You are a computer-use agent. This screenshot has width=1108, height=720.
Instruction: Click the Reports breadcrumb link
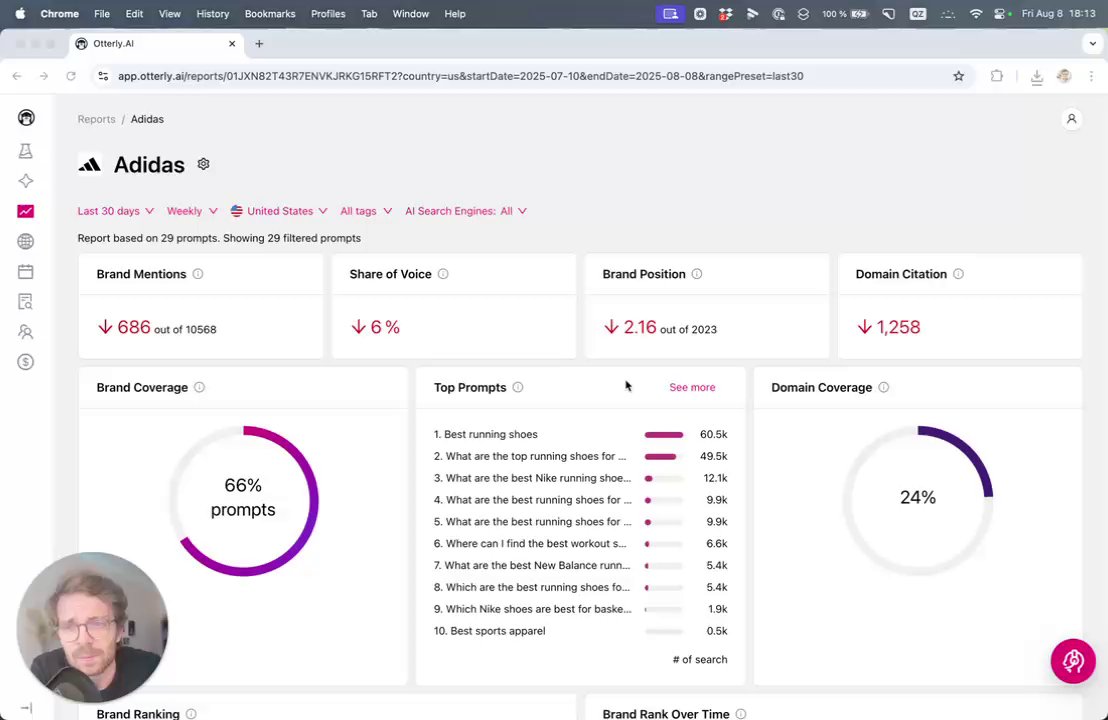point(96,119)
